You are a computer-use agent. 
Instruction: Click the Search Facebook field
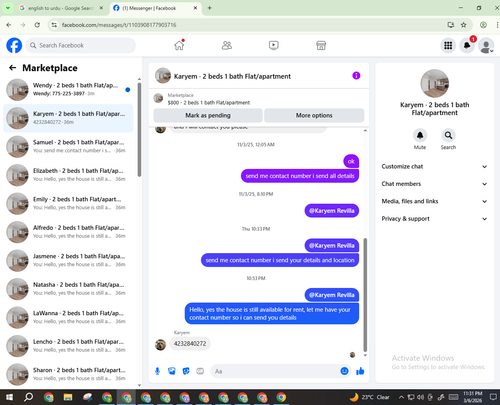tap(81, 45)
